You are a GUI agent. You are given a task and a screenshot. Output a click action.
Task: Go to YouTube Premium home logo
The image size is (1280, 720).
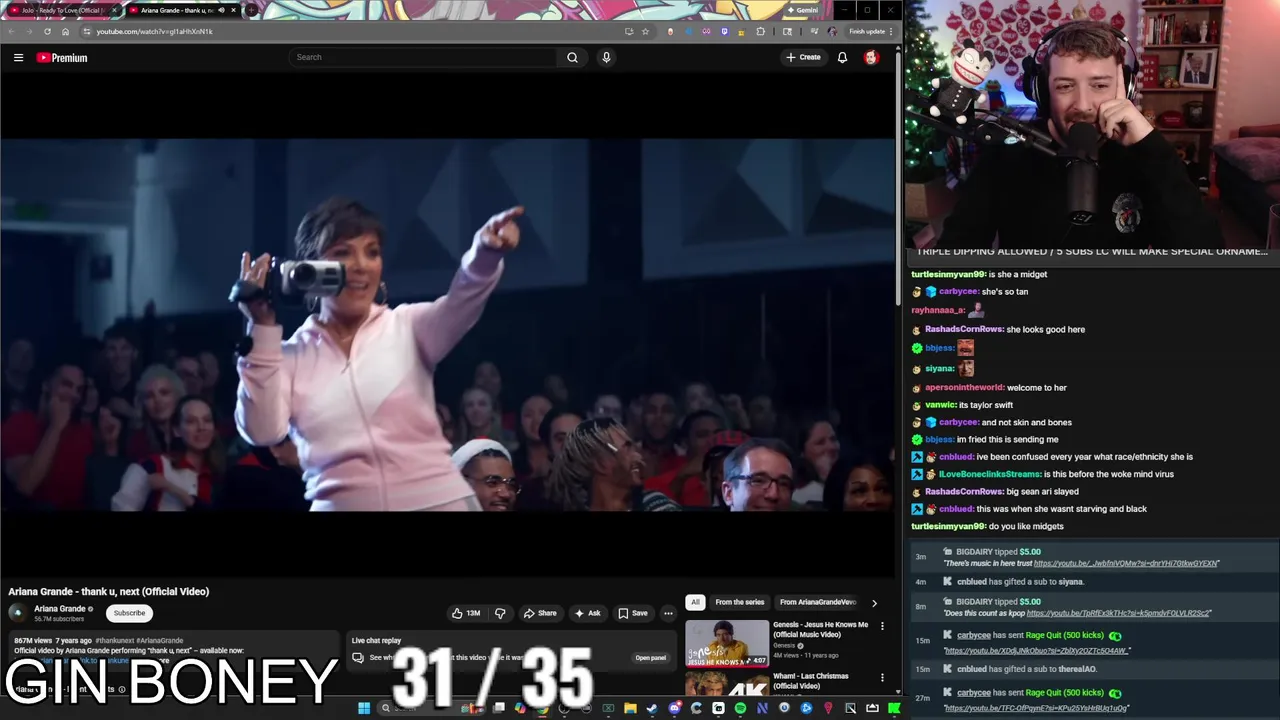[x=62, y=58]
